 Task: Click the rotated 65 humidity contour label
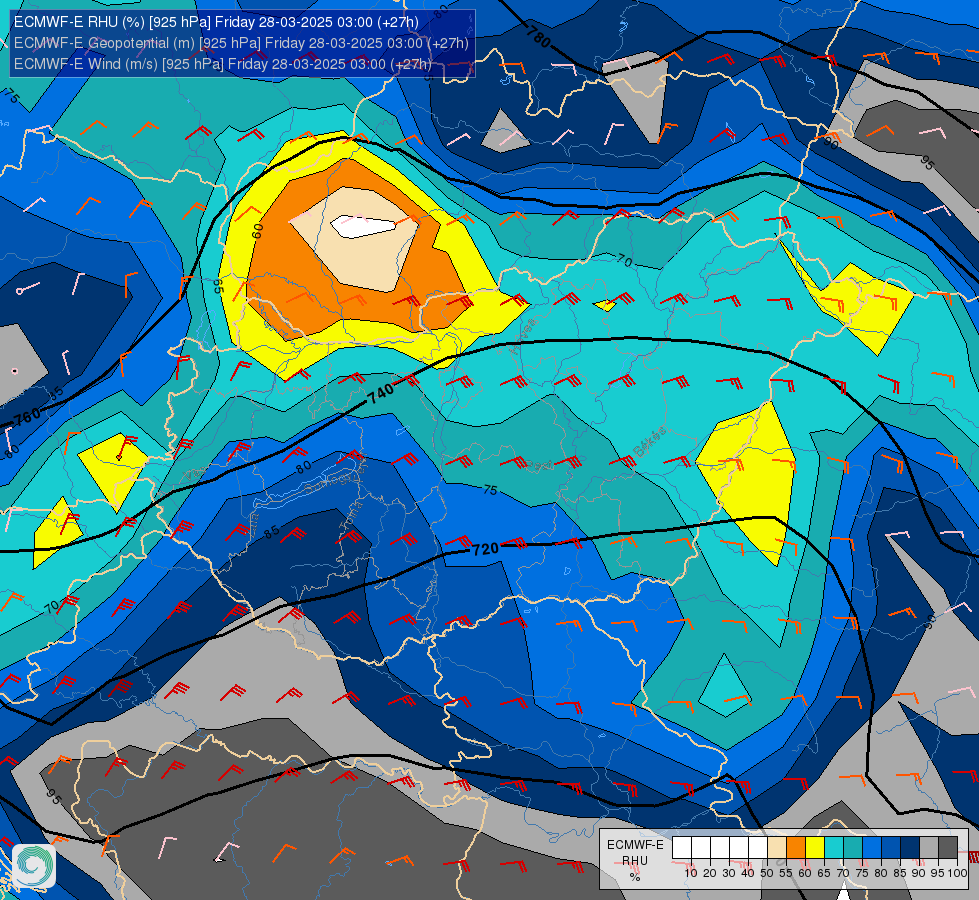tap(218, 286)
